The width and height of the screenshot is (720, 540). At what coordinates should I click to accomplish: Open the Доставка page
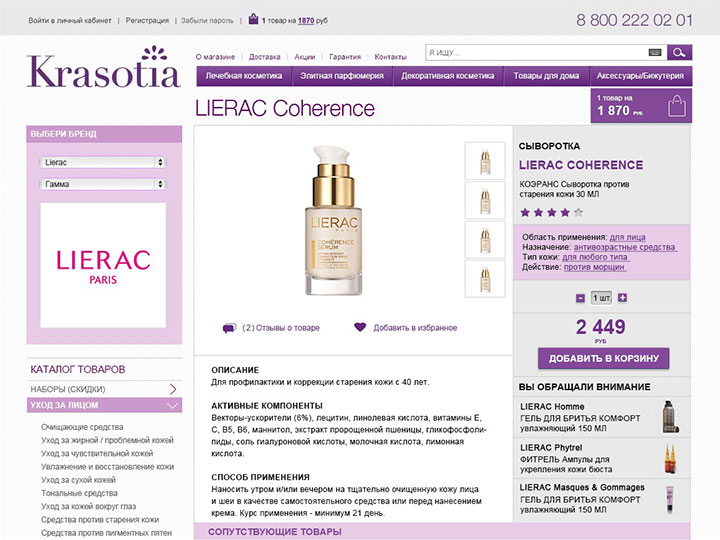264,57
